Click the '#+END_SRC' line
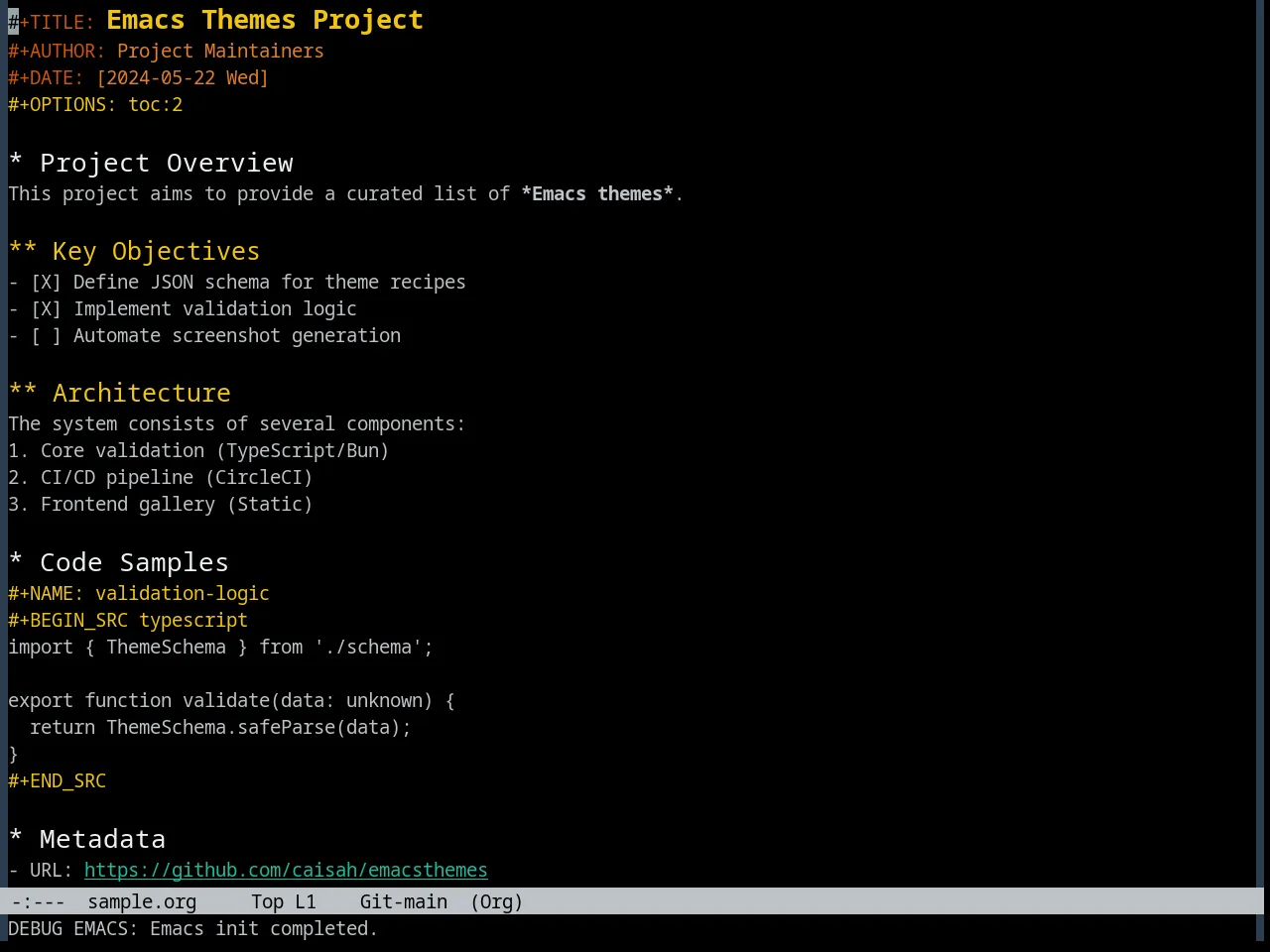This screenshot has width=1270, height=952. point(58,781)
